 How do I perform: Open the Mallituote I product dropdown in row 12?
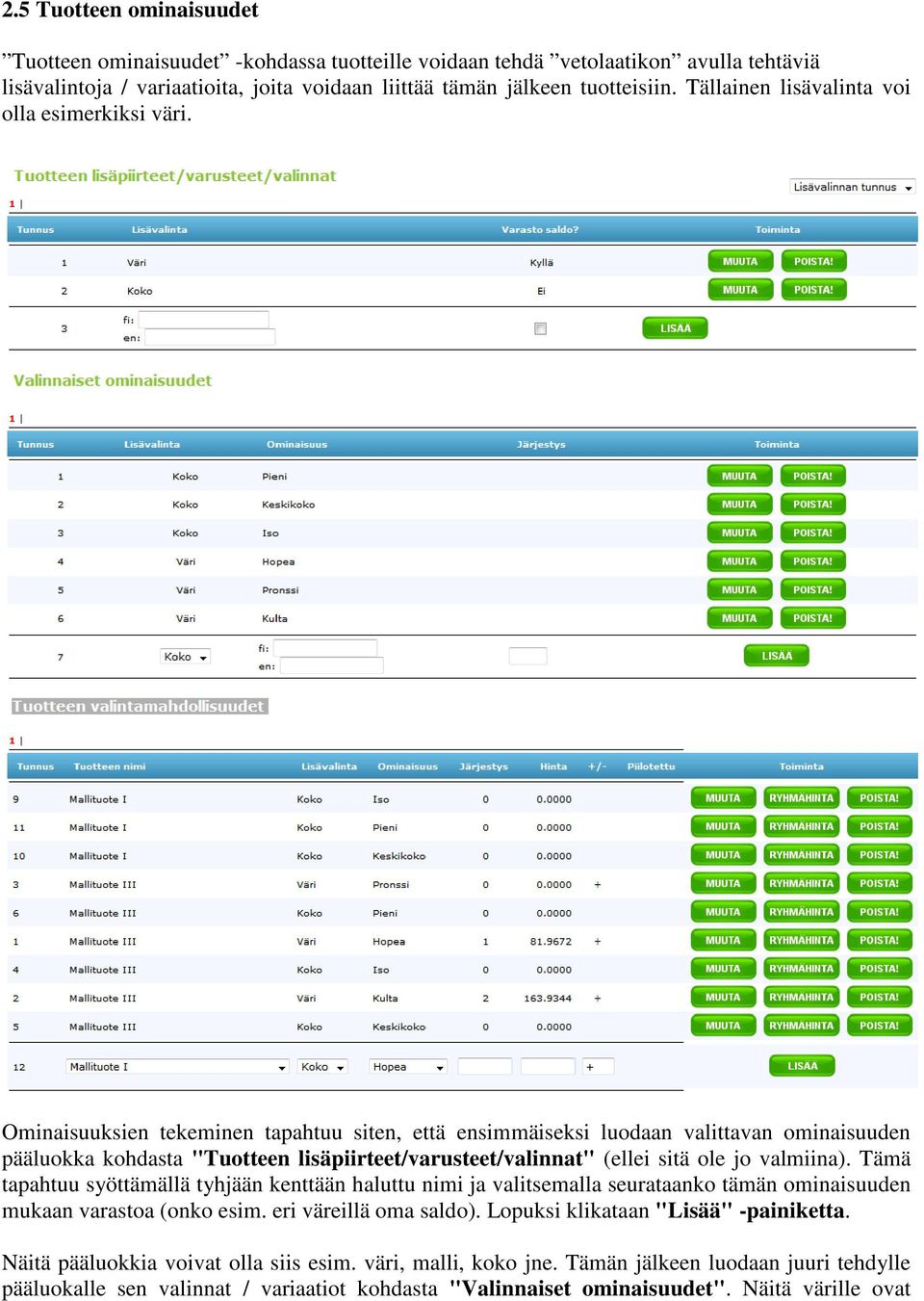(x=177, y=1067)
